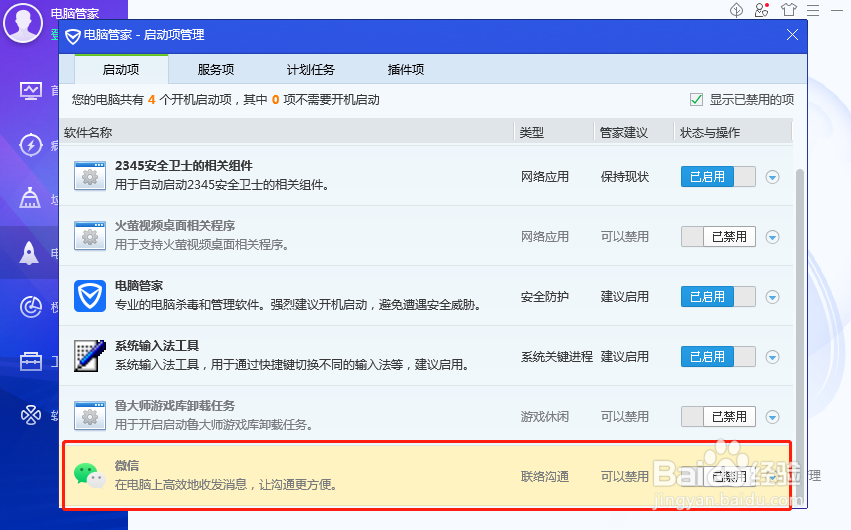
Task: Click the shield logo in dialog title
Action: coord(72,36)
